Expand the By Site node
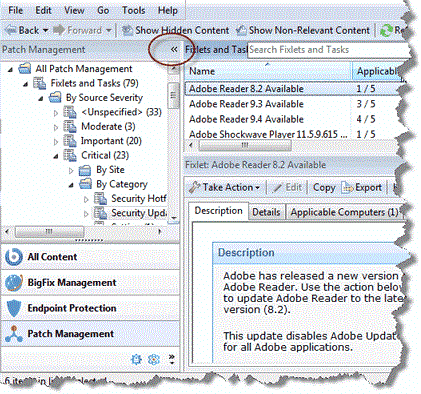 coord(71,171)
